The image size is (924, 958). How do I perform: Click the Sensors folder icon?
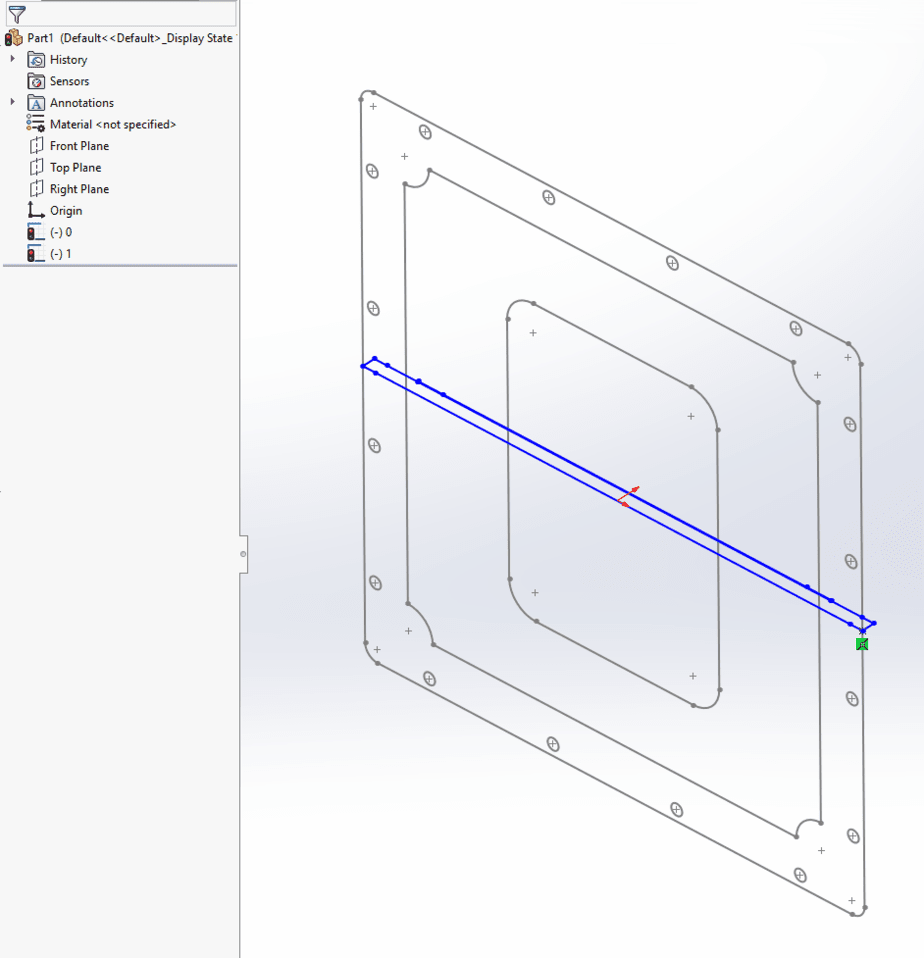click(x=37, y=80)
